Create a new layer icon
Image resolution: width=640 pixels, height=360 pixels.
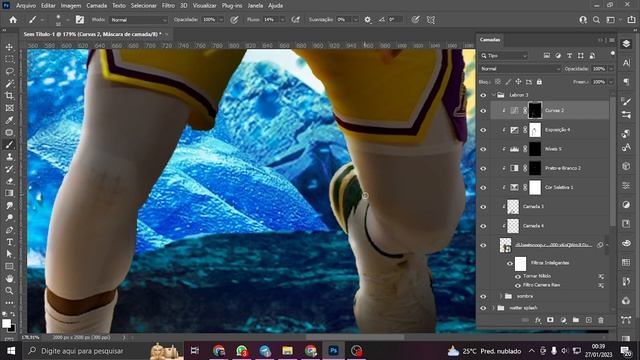[589, 320]
